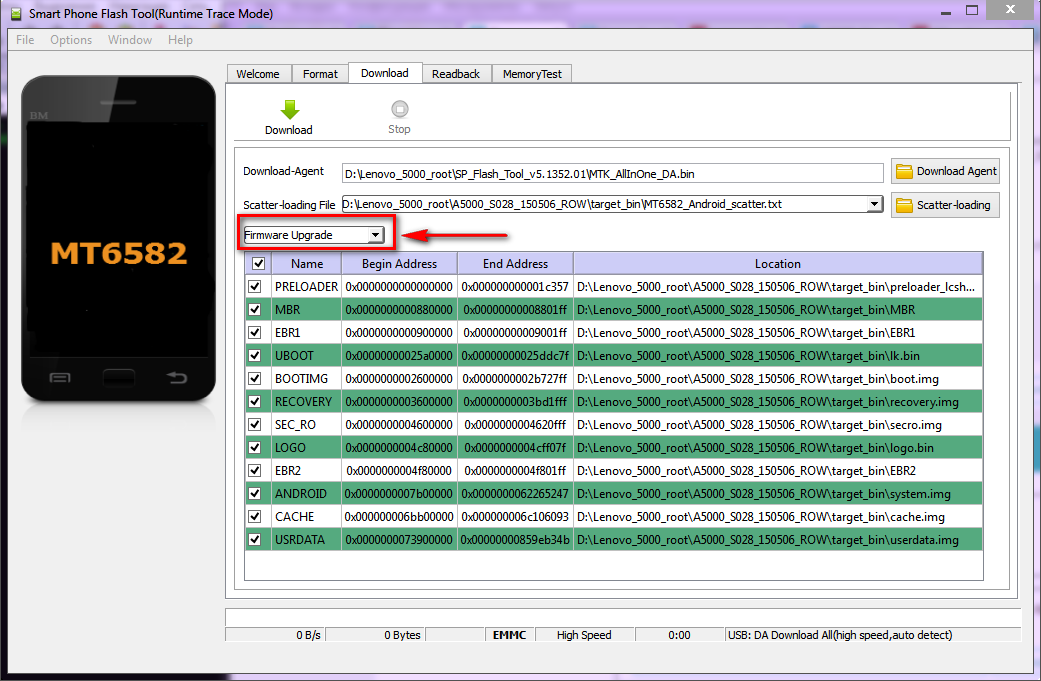Open the Options menu
Image resolution: width=1041 pixels, height=681 pixels.
click(x=71, y=40)
